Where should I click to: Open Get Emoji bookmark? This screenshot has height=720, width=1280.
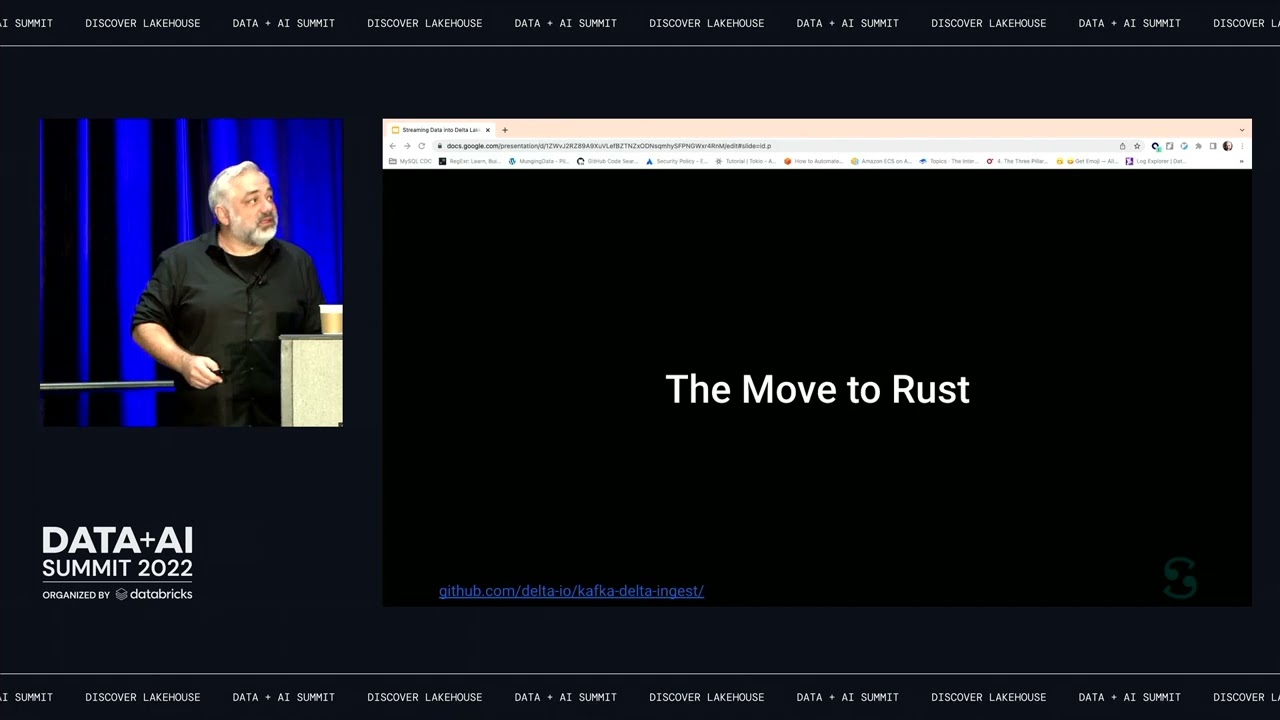click(x=1087, y=161)
